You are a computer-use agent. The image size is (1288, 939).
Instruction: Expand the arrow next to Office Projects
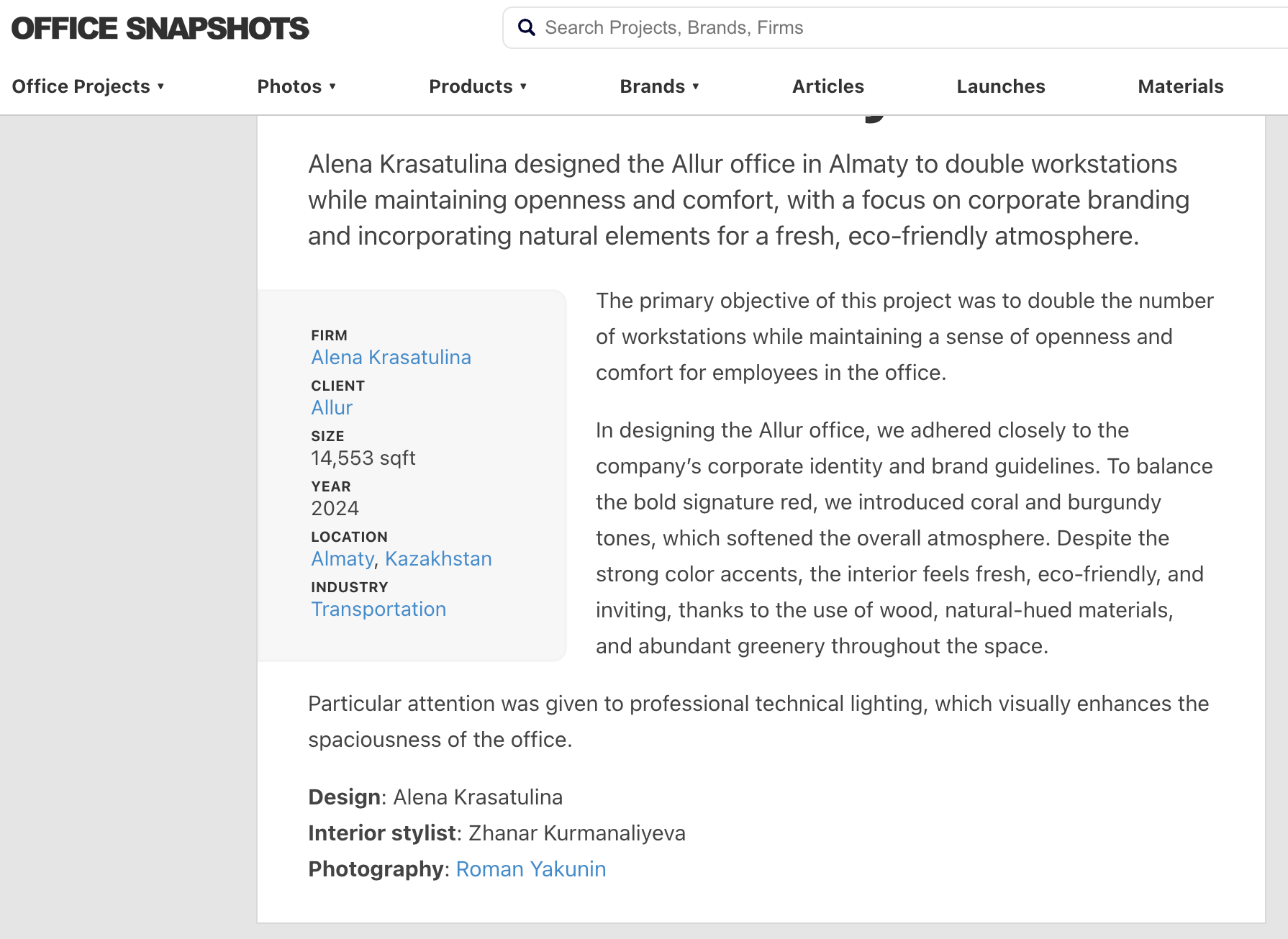[x=160, y=86]
